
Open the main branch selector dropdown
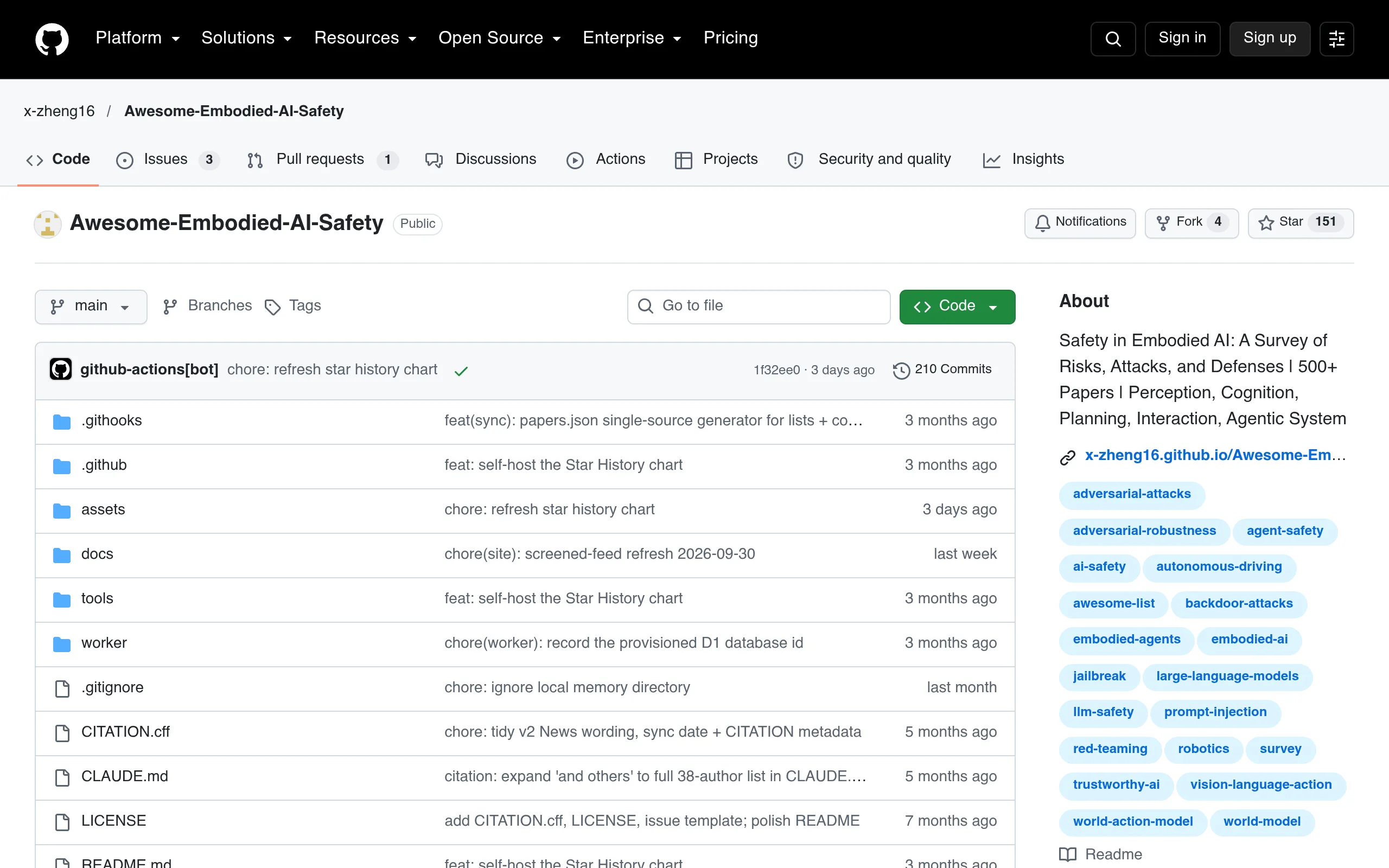click(x=91, y=307)
